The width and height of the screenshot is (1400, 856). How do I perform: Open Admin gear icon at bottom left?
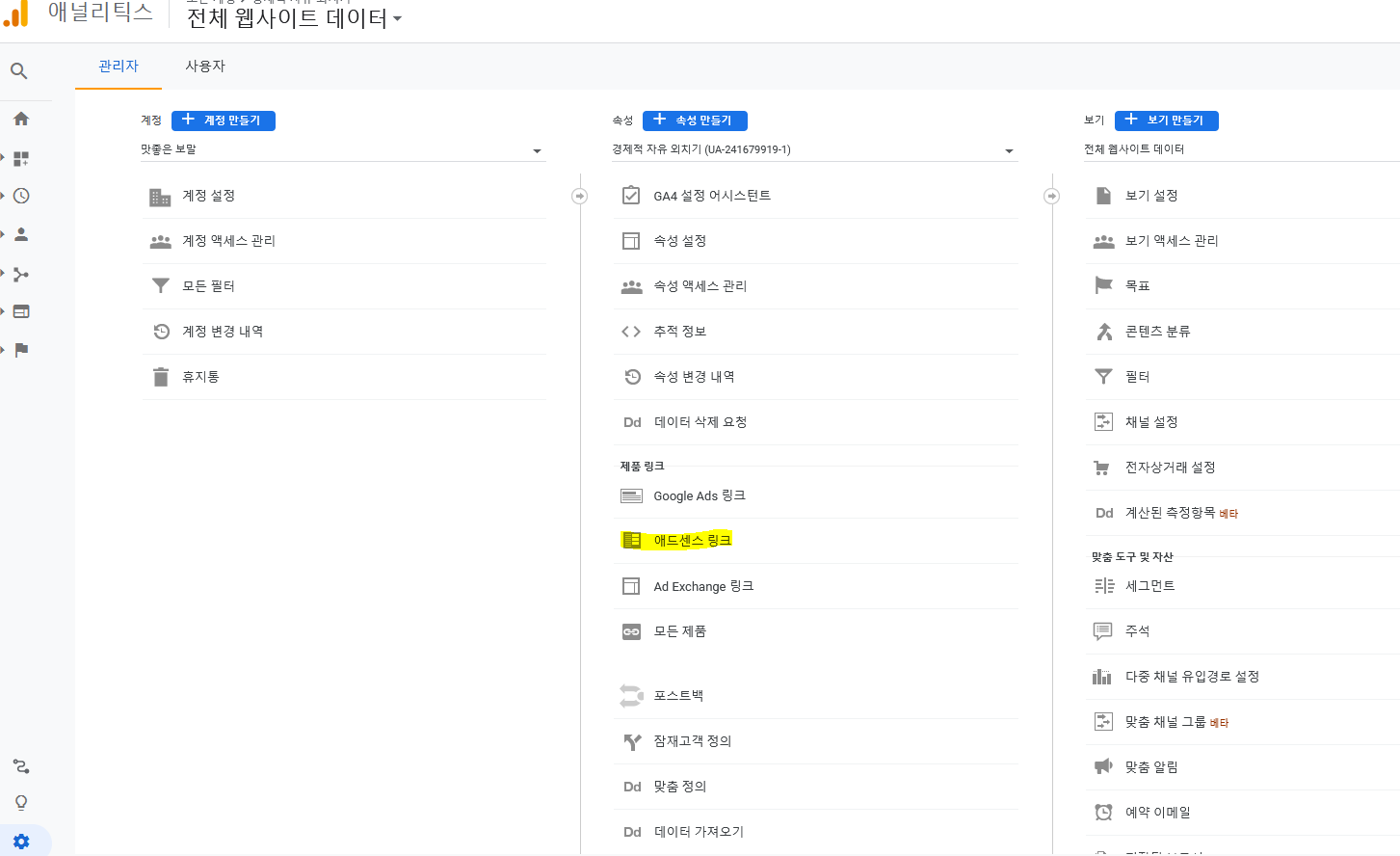pos(21,842)
